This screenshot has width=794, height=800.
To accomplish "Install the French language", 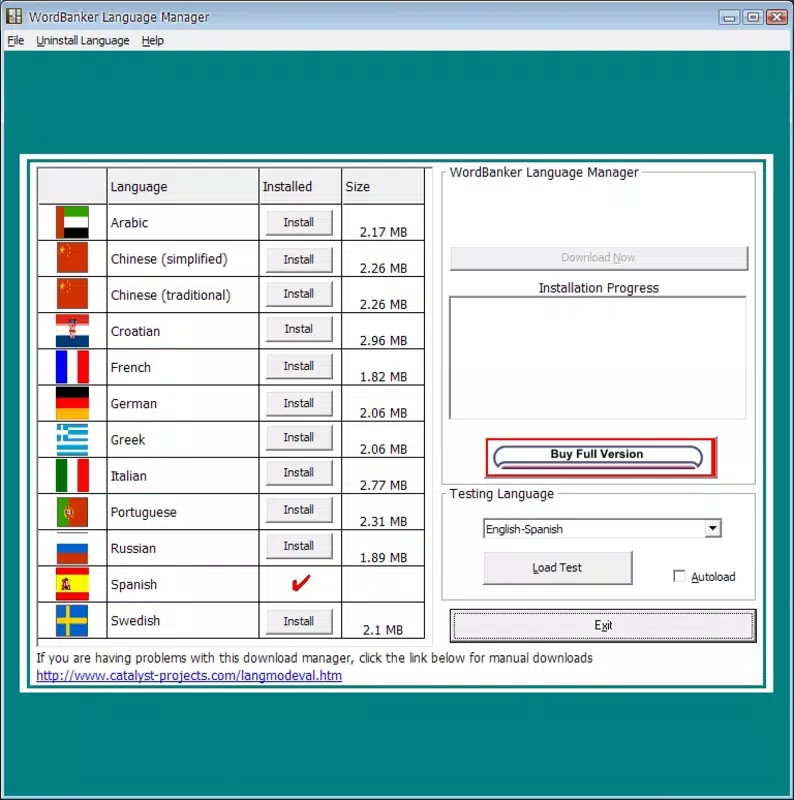I will (x=299, y=366).
